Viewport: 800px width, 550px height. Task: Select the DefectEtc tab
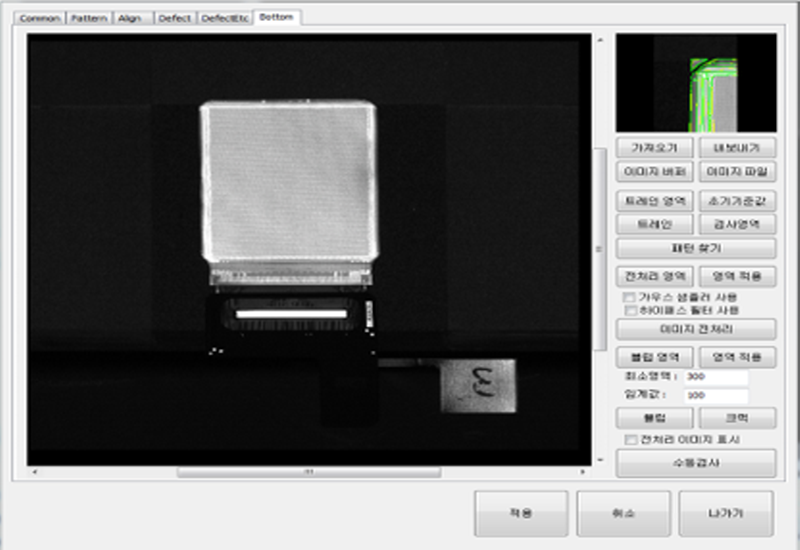click(x=226, y=18)
